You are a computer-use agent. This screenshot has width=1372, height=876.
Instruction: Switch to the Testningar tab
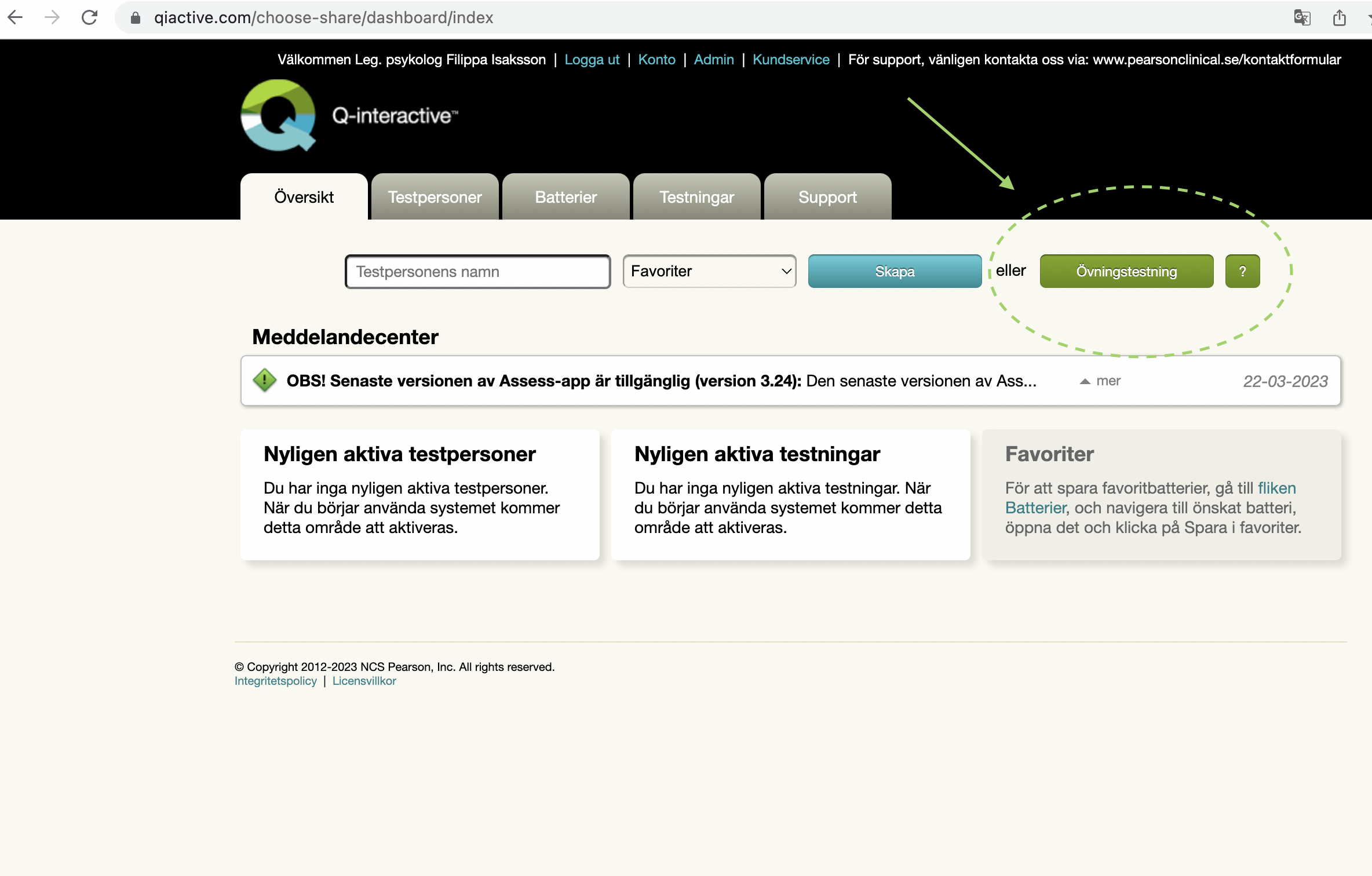[696, 196]
